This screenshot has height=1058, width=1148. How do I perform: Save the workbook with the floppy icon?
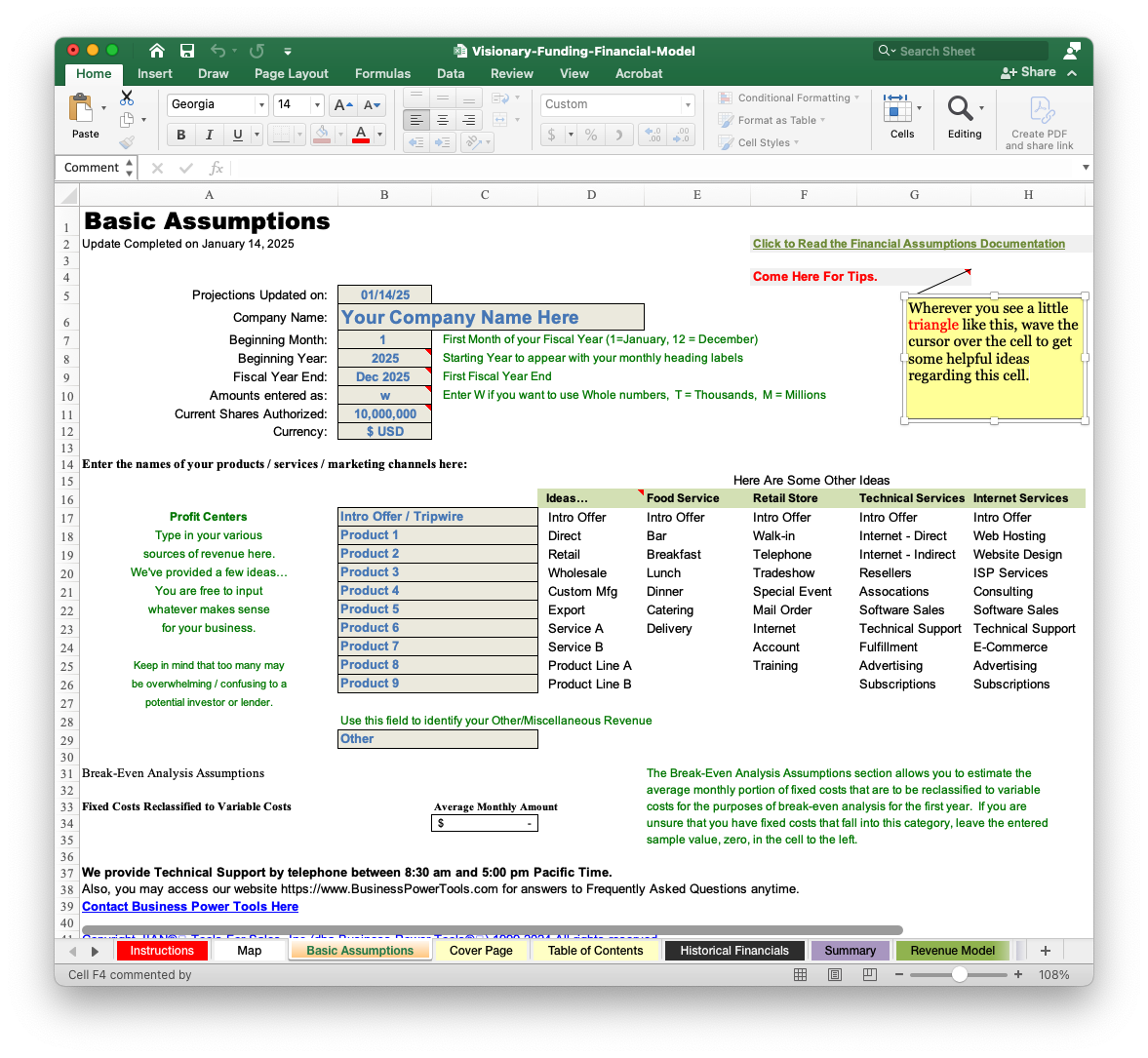coord(187,51)
